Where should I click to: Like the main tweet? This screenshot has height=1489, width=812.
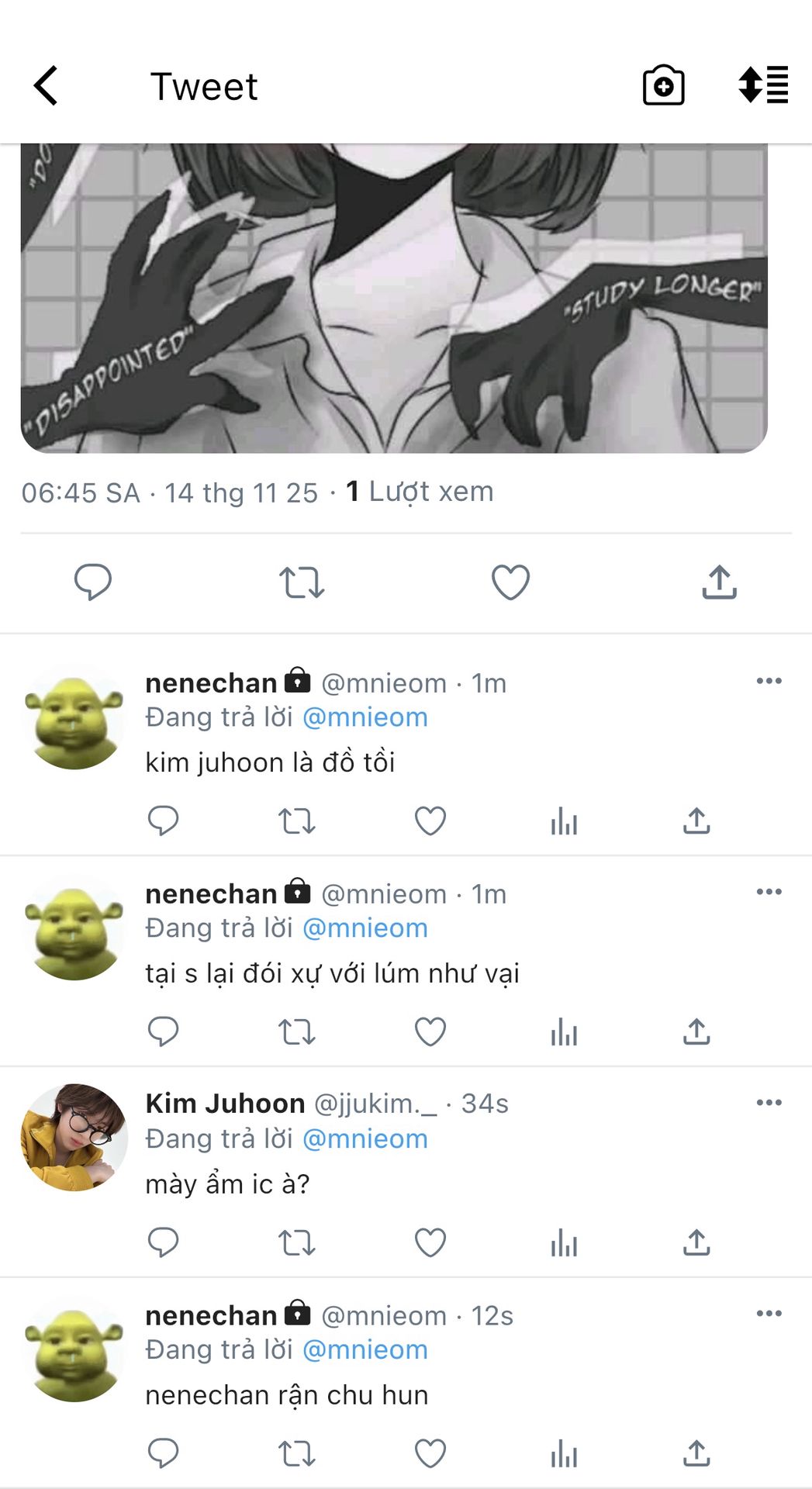(510, 582)
